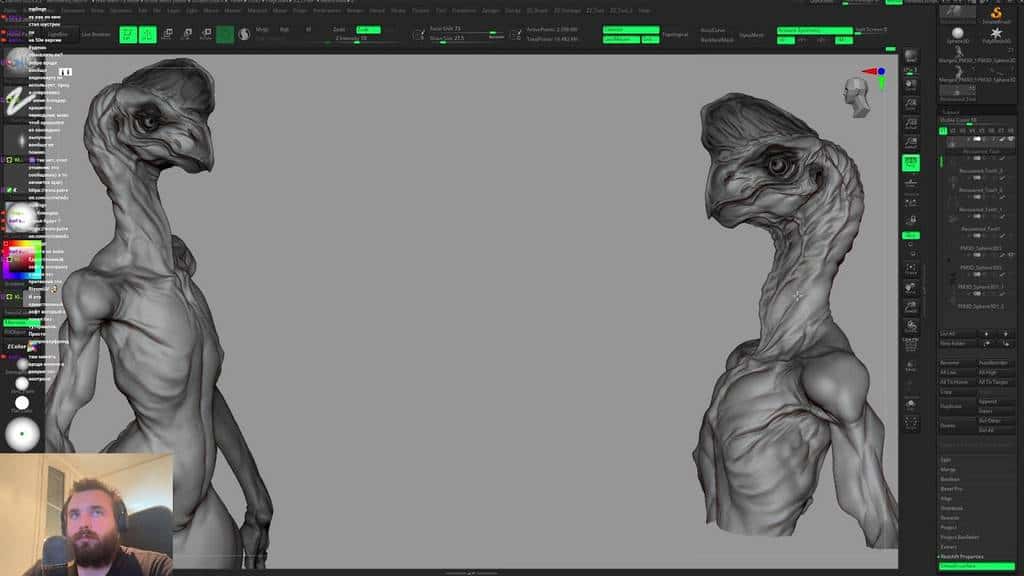Select the Draw mode button
The width and height of the screenshot is (1024, 576).
[x=147, y=35]
